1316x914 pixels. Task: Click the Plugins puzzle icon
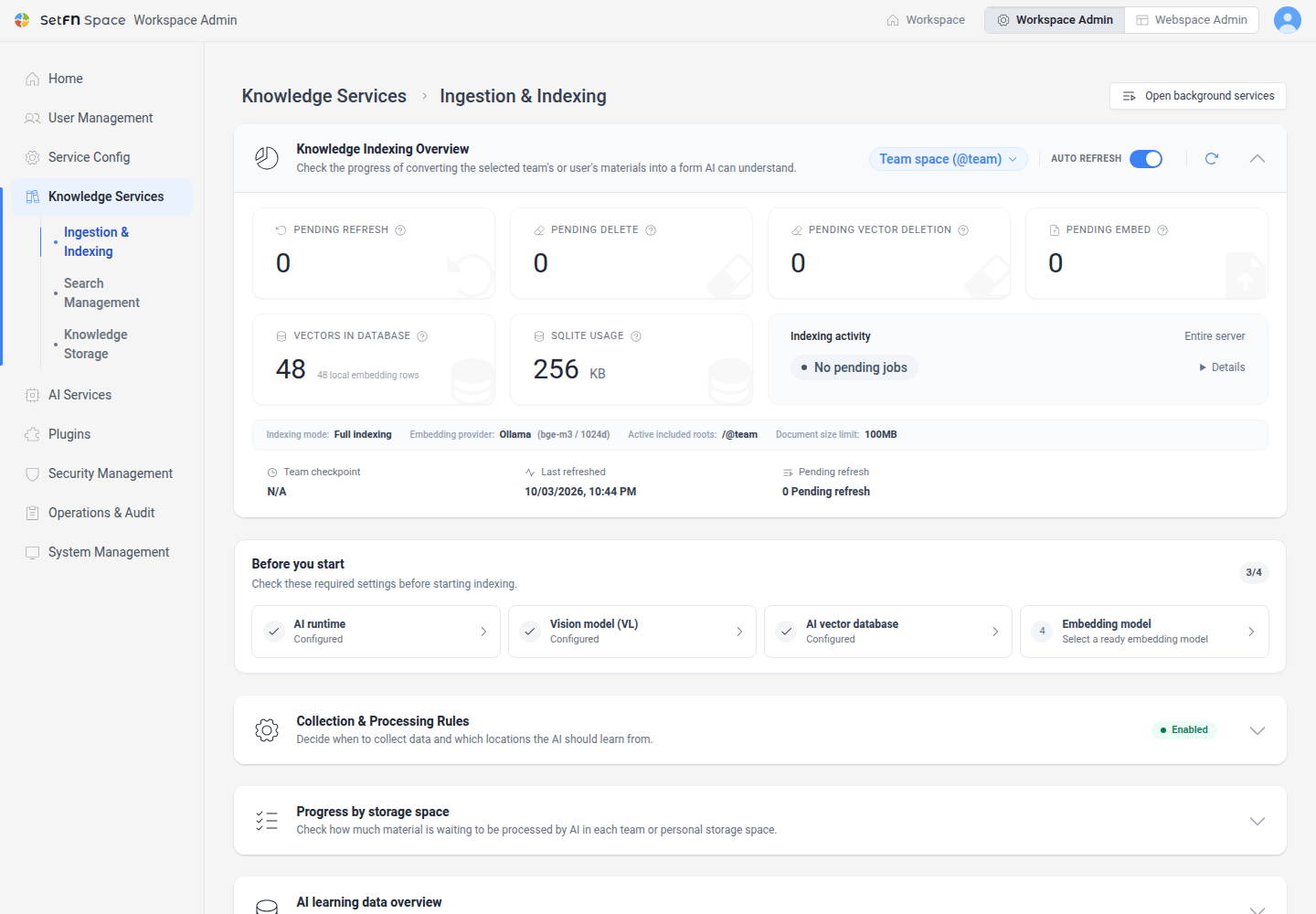pos(33,434)
